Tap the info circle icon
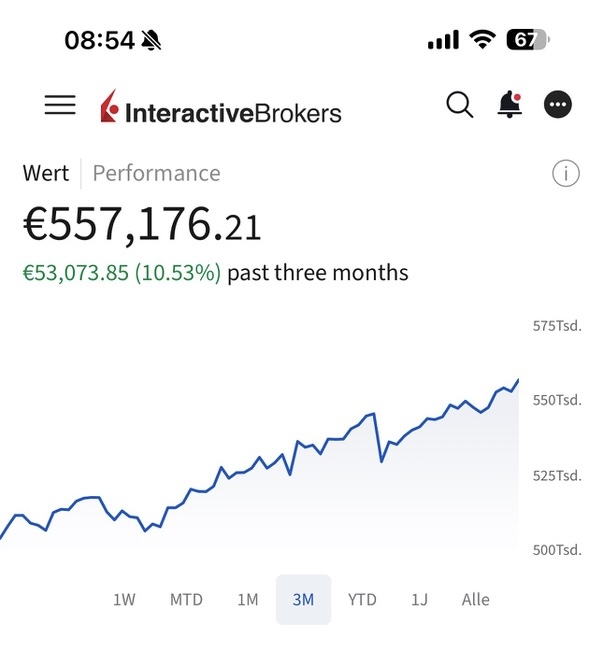The height and width of the screenshot is (654, 602). [x=565, y=173]
